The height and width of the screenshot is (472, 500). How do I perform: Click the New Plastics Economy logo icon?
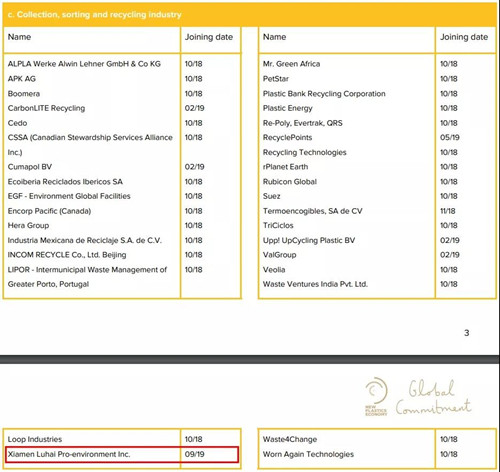tap(376, 396)
